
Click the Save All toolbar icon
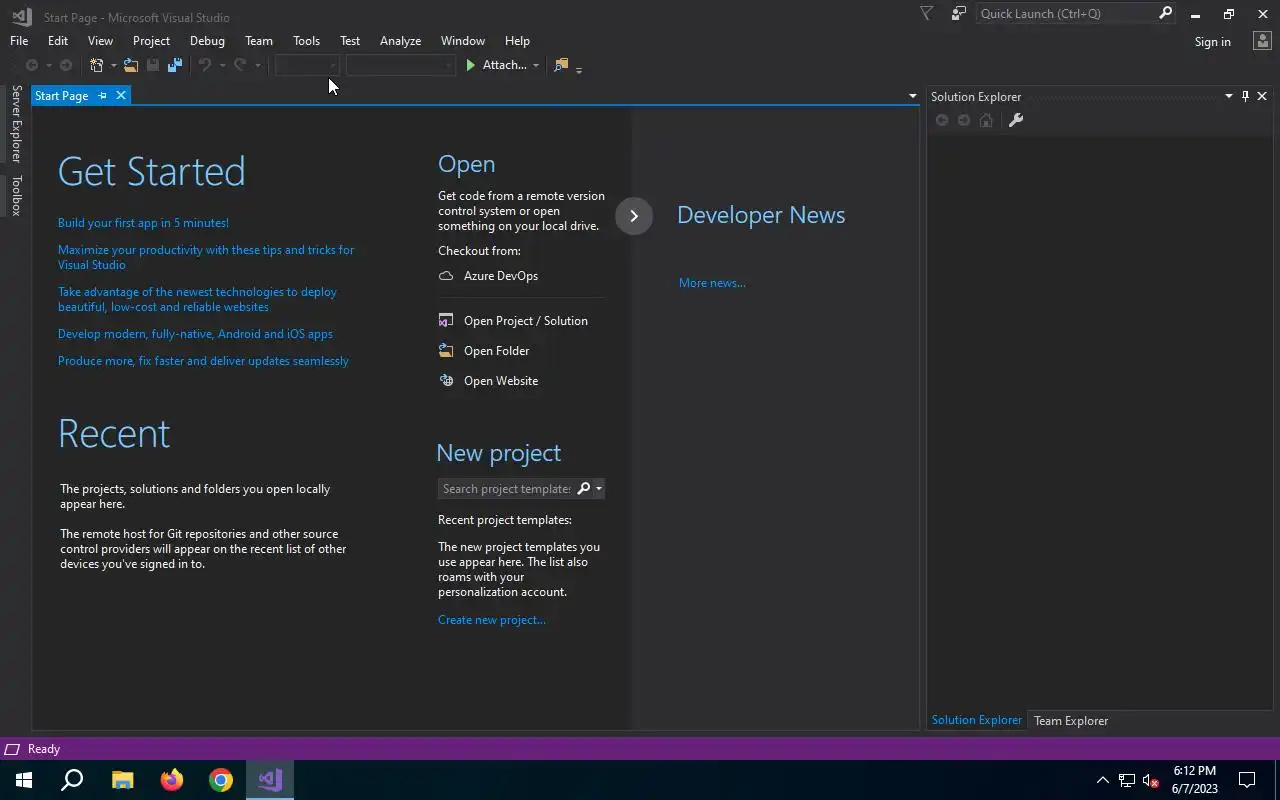[x=175, y=65]
